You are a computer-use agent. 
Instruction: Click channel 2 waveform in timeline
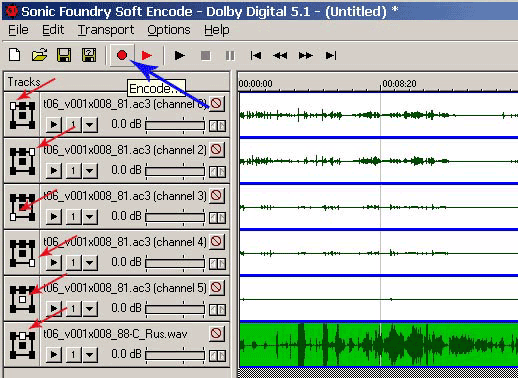pos(379,161)
